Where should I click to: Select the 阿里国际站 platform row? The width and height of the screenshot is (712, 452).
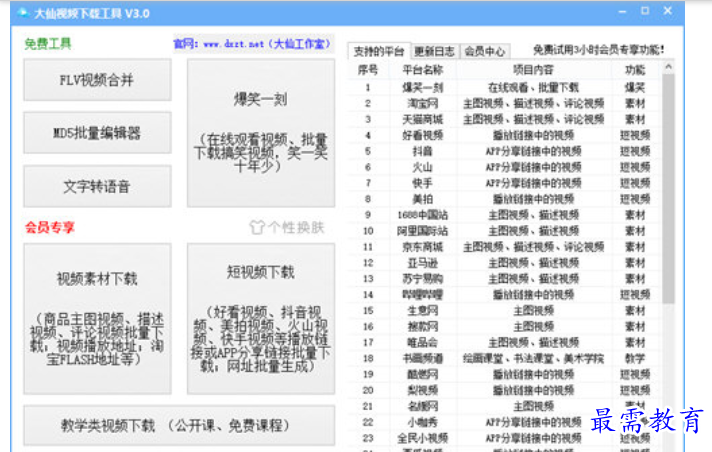click(504, 231)
